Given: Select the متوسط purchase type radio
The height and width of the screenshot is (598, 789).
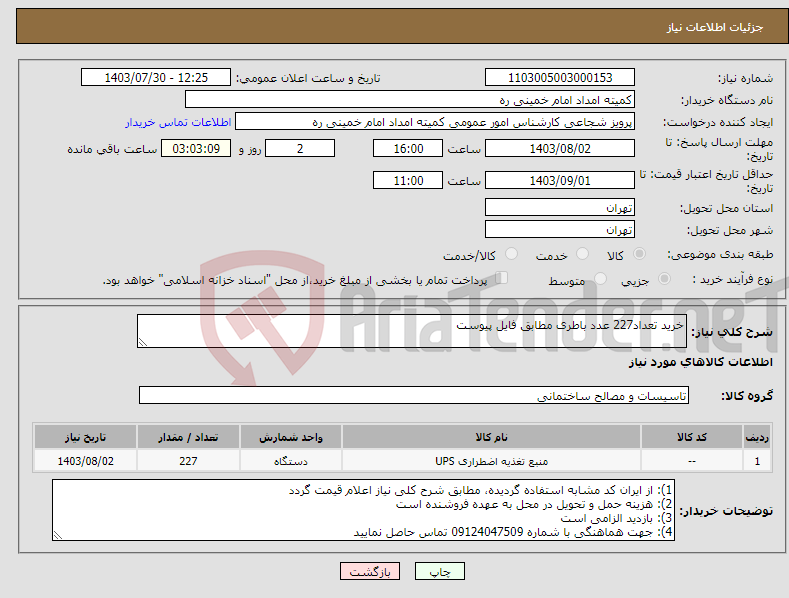Looking at the screenshot, I should [x=600, y=278].
